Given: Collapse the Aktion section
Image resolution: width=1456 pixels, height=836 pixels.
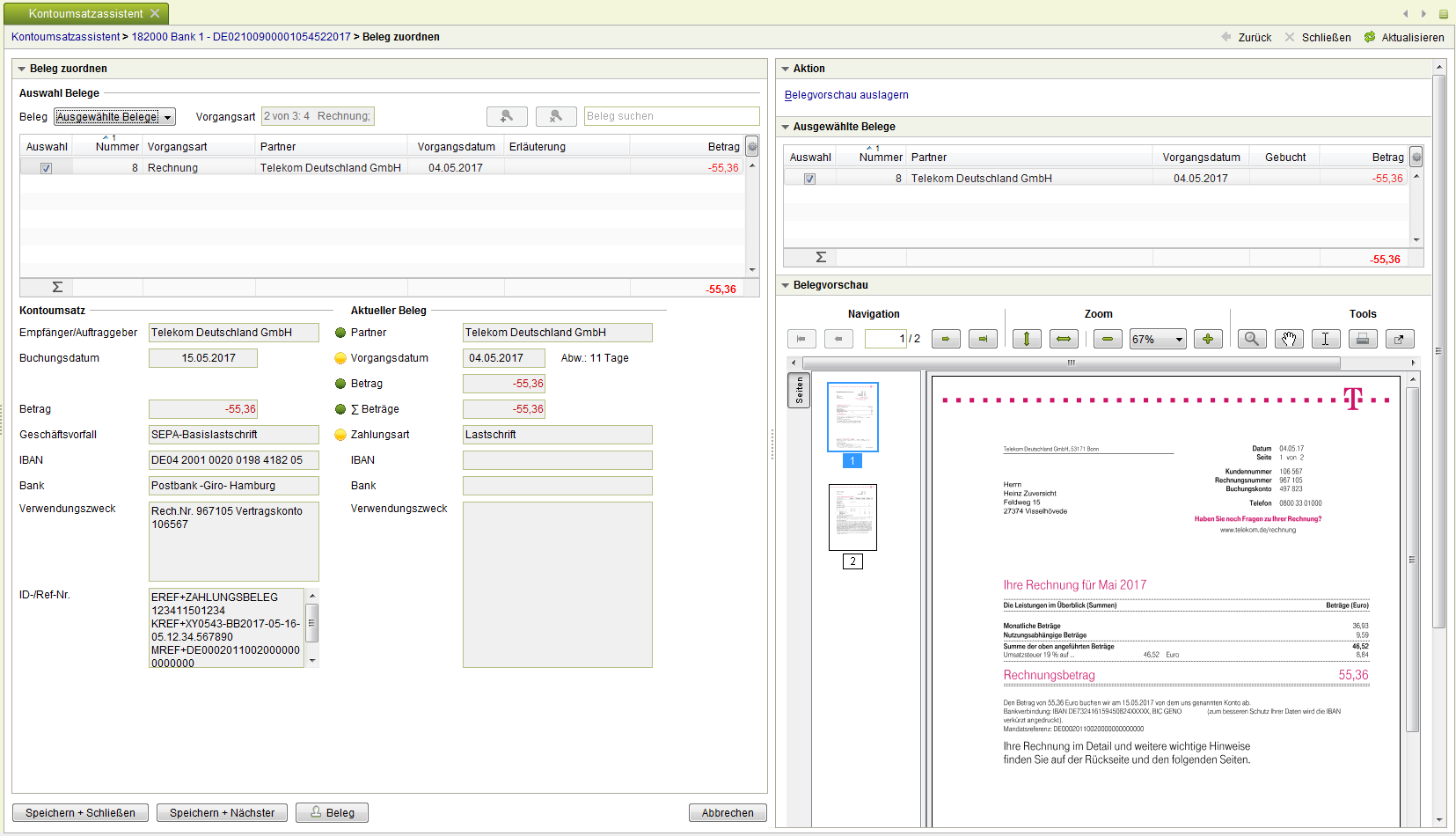Looking at the screenshot, I should click(x=786, y=69).
